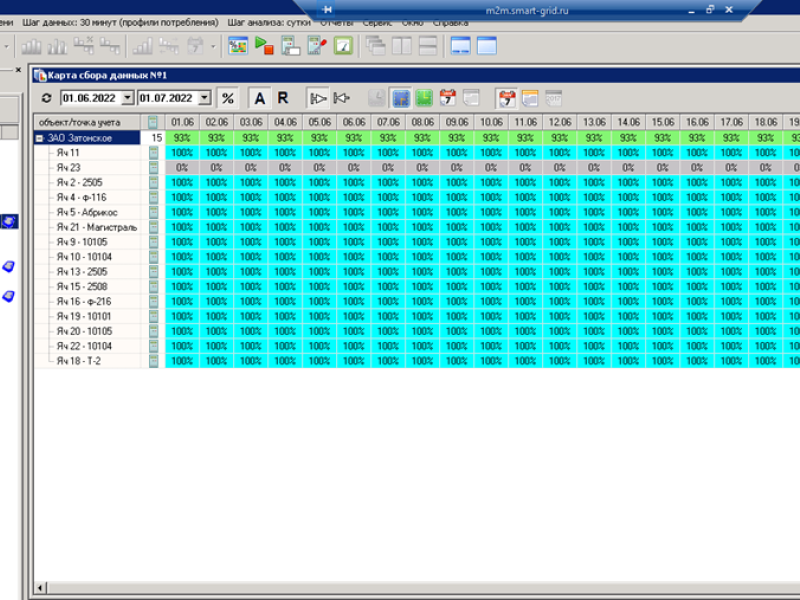
Task: Click the plain blue-titled window icon ending the main toolbar
Action: pos(487,46)
